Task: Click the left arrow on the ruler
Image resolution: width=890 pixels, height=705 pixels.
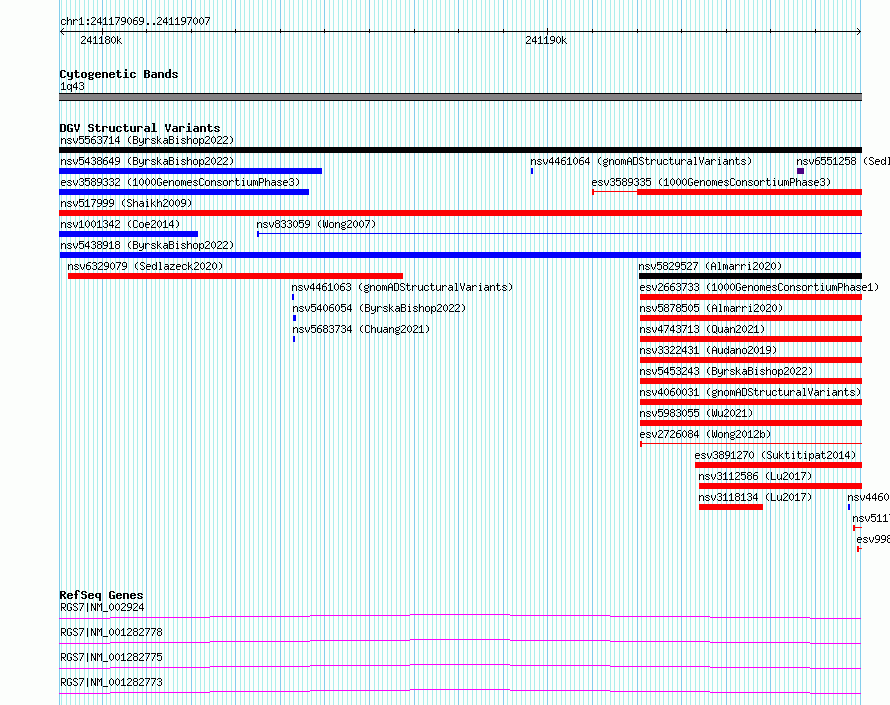Action: (x=62, y=32)
